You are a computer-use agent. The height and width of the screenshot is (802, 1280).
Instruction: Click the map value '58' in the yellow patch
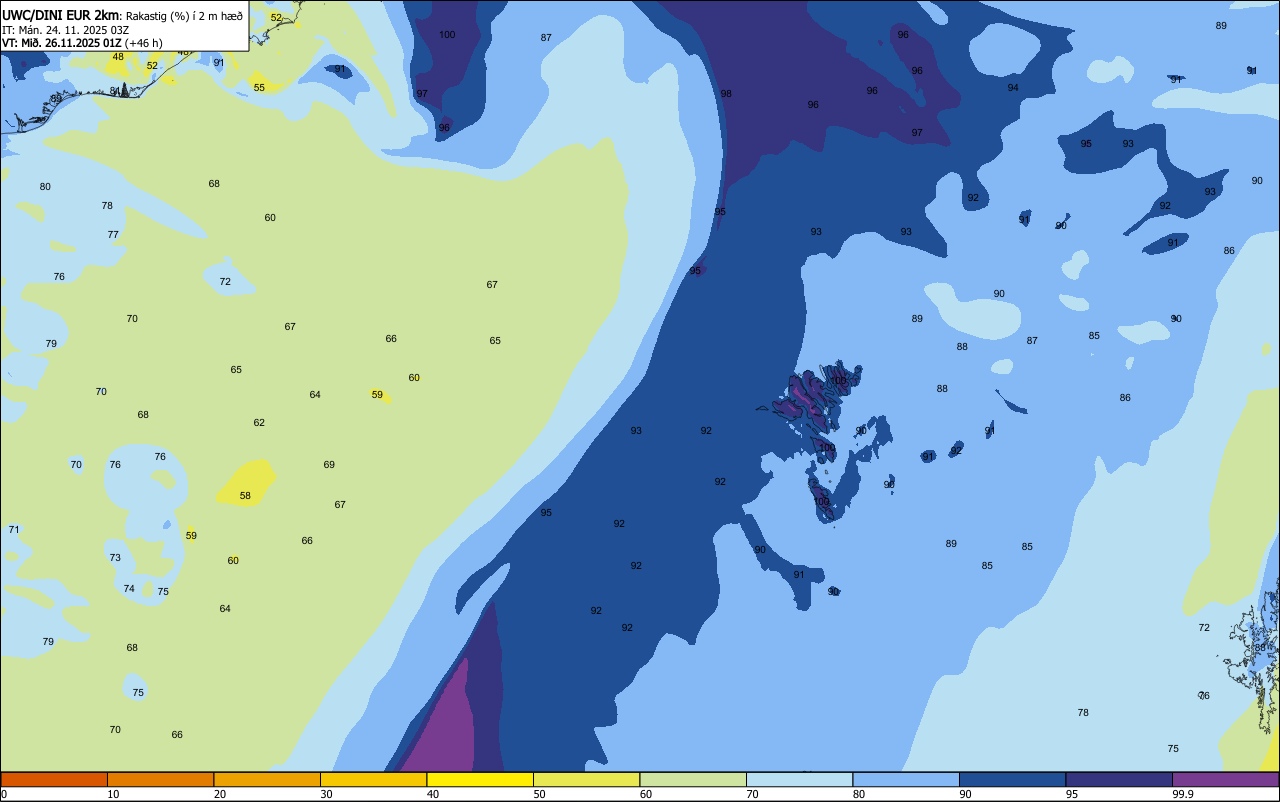tap(245, 496)
